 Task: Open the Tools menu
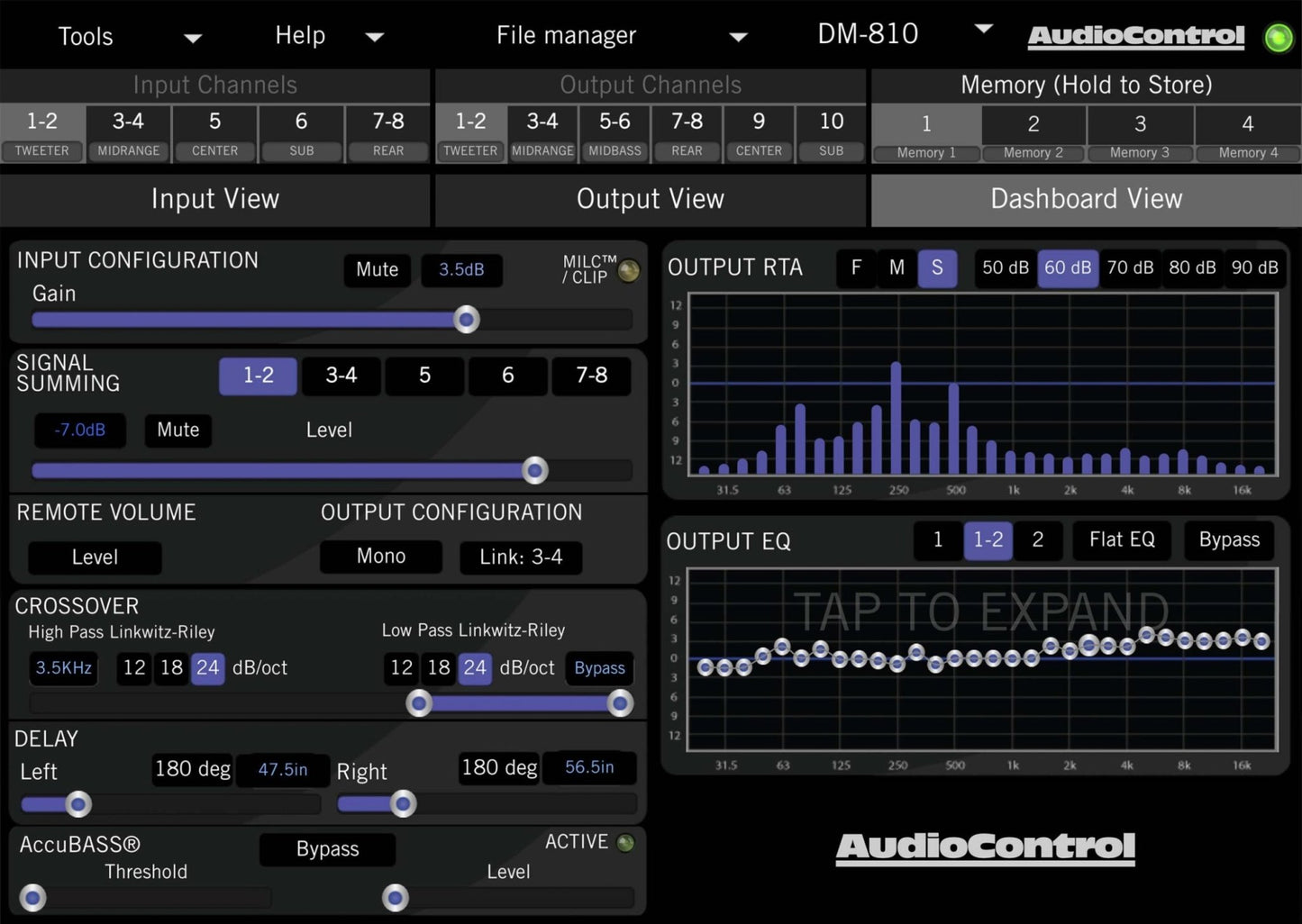click(x=86, y=36)
